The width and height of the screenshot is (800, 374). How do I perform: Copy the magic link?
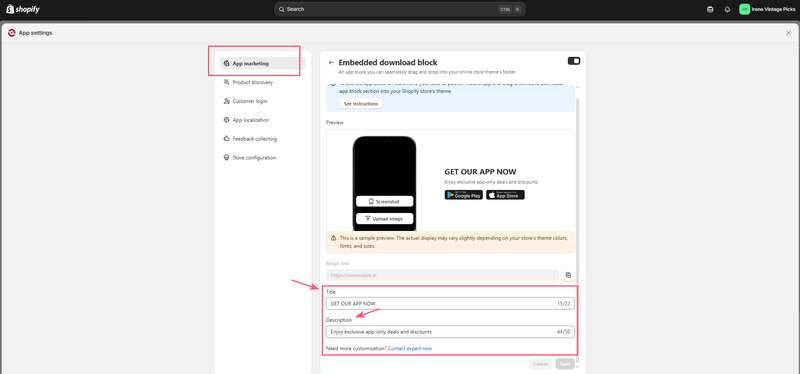click(568, 275)
